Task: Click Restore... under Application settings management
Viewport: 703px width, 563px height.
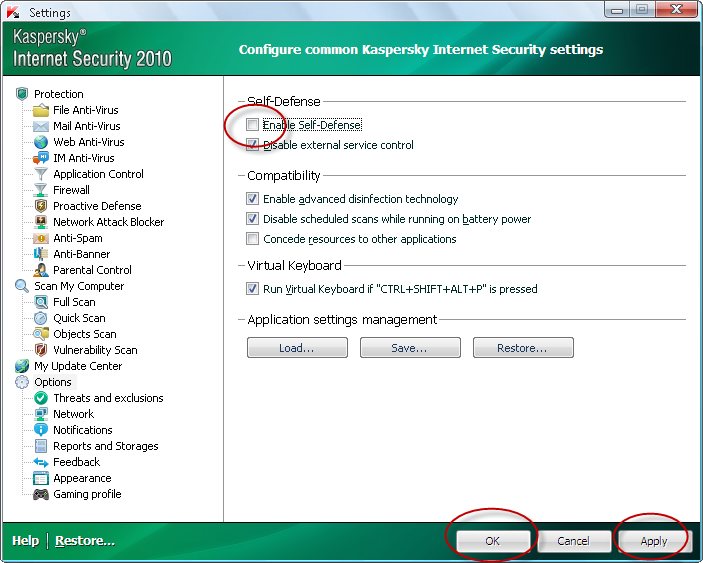Action: 523,348
